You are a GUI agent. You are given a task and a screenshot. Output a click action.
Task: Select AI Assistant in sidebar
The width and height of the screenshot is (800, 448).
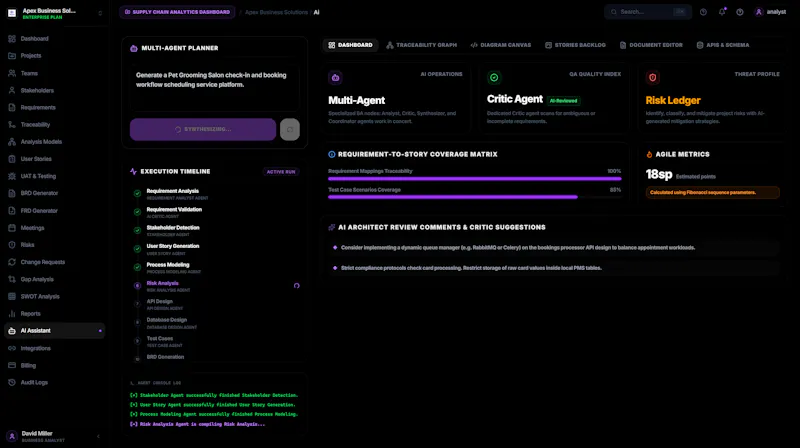tap(54, 331)
